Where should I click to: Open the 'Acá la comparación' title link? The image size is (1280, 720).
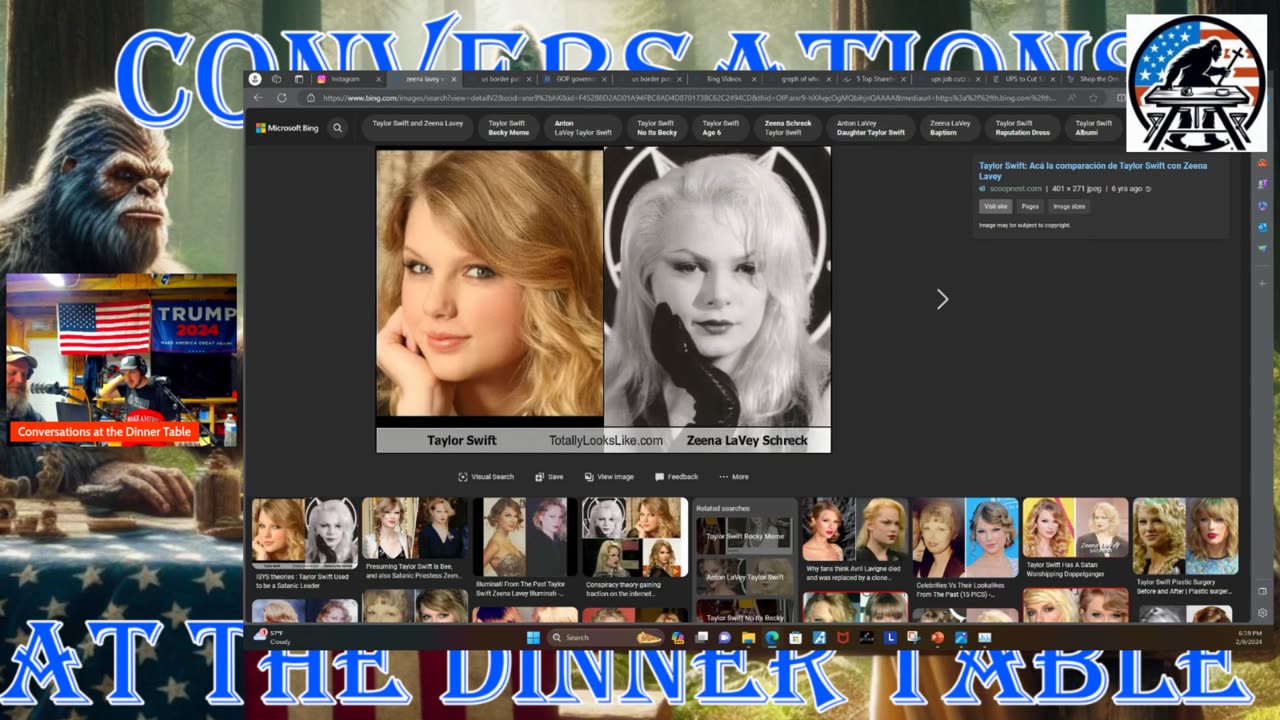[1092, 171]
